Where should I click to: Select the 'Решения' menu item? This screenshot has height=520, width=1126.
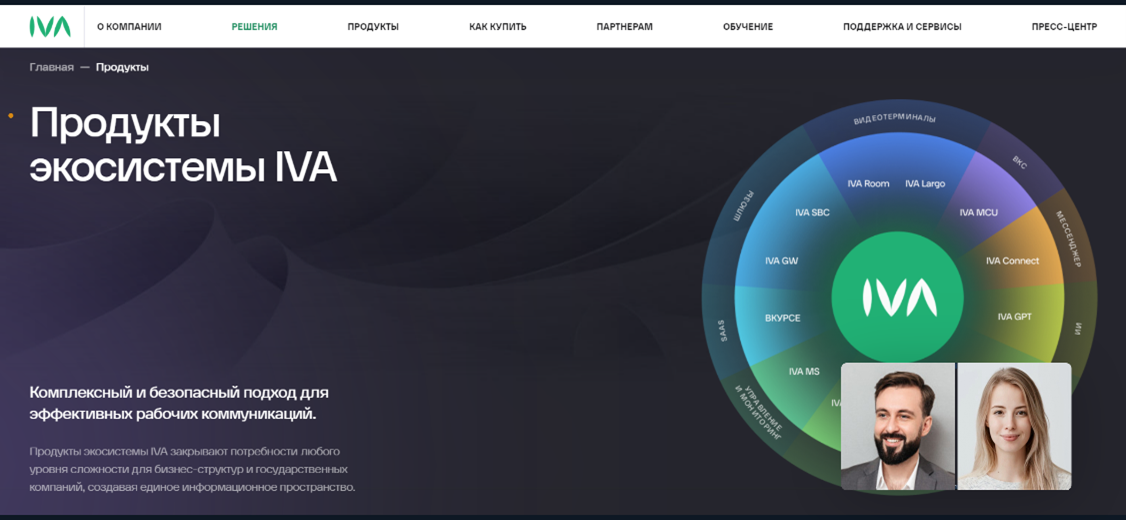(x=254, y=27)
